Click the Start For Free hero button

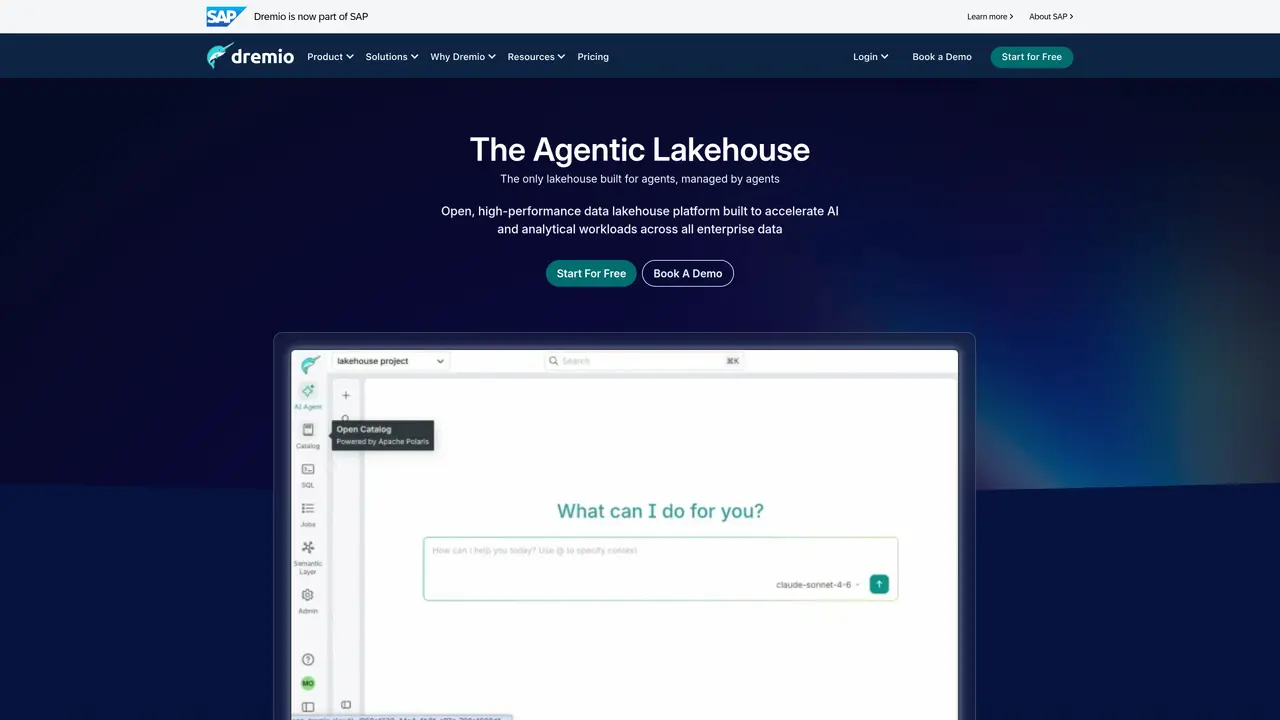point(591,273)
